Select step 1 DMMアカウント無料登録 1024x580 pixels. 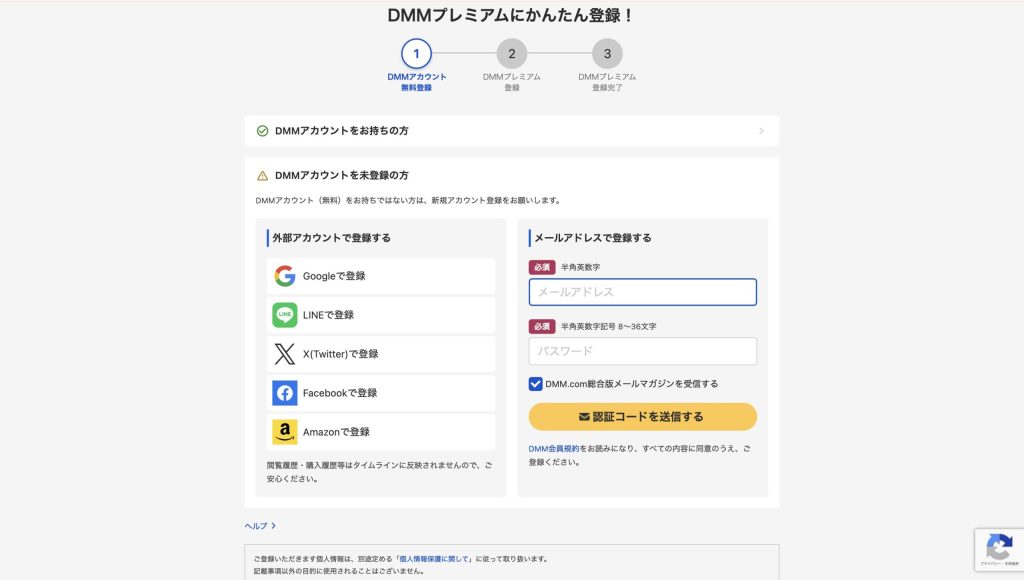point(416,54)
